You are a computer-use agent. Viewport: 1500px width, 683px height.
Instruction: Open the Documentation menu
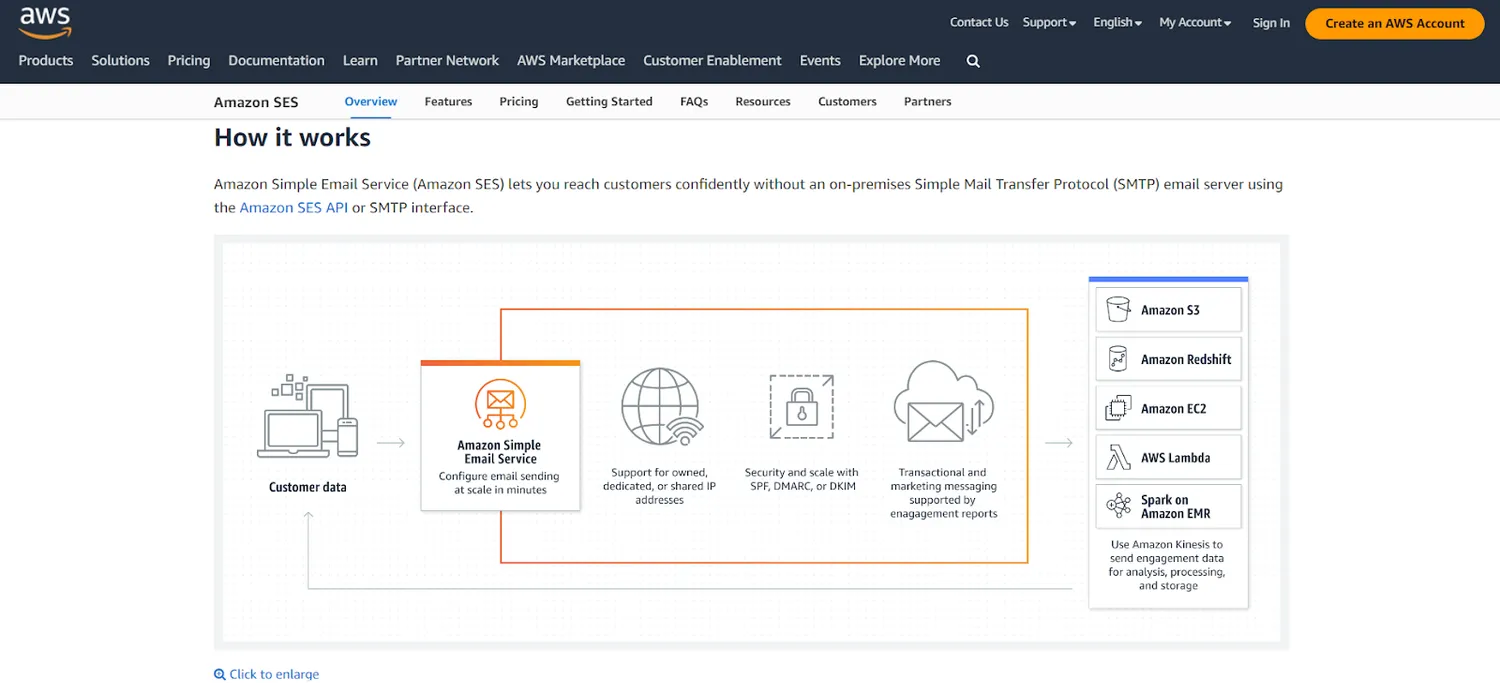pos(276,60)
